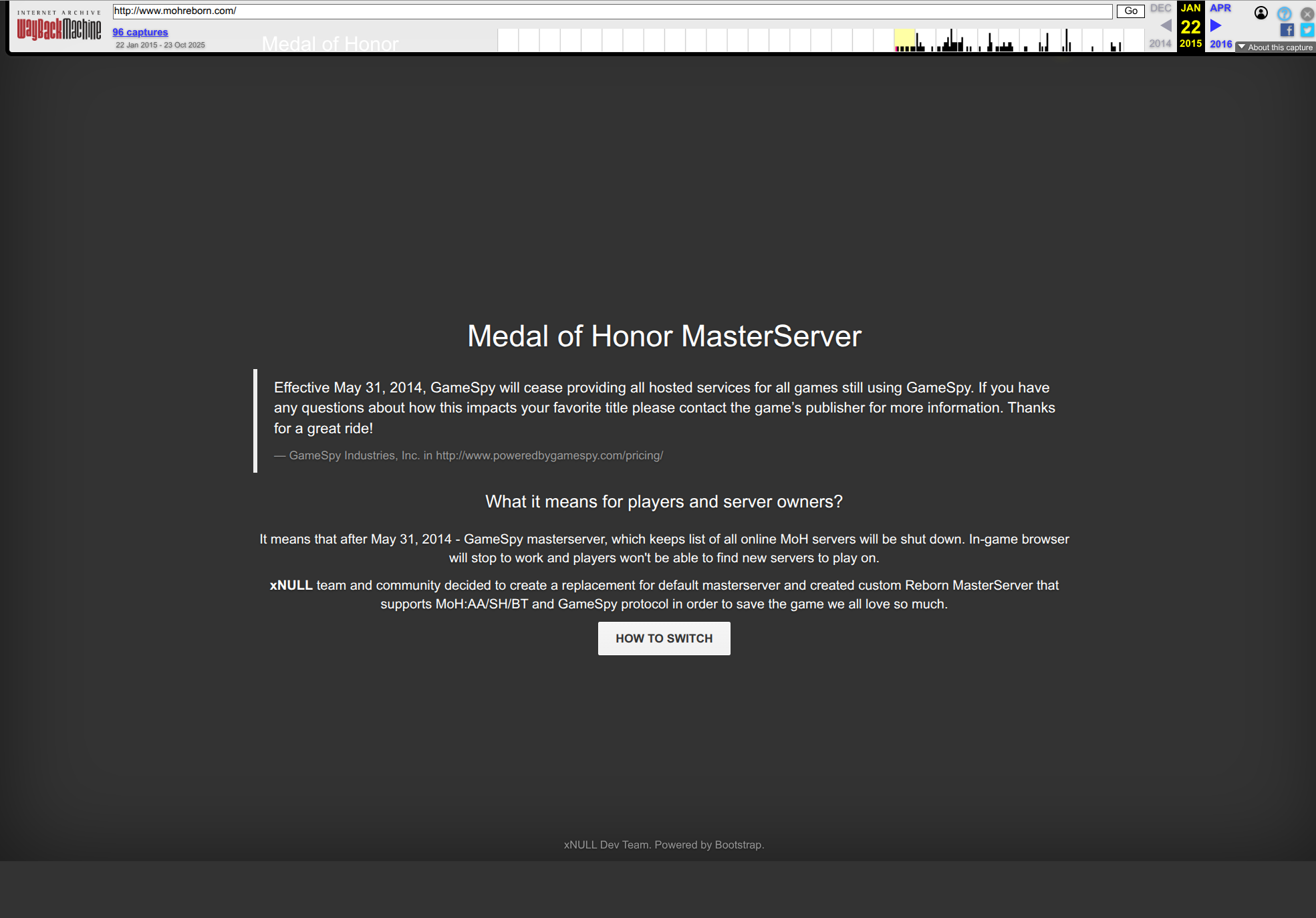Click the JAN 22 2015 current date box

click(x=1190, y=27)
